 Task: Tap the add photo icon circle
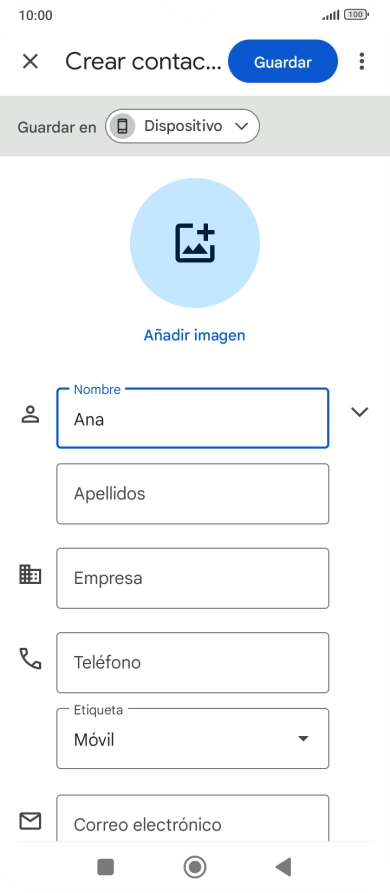[x=195, y=243]
